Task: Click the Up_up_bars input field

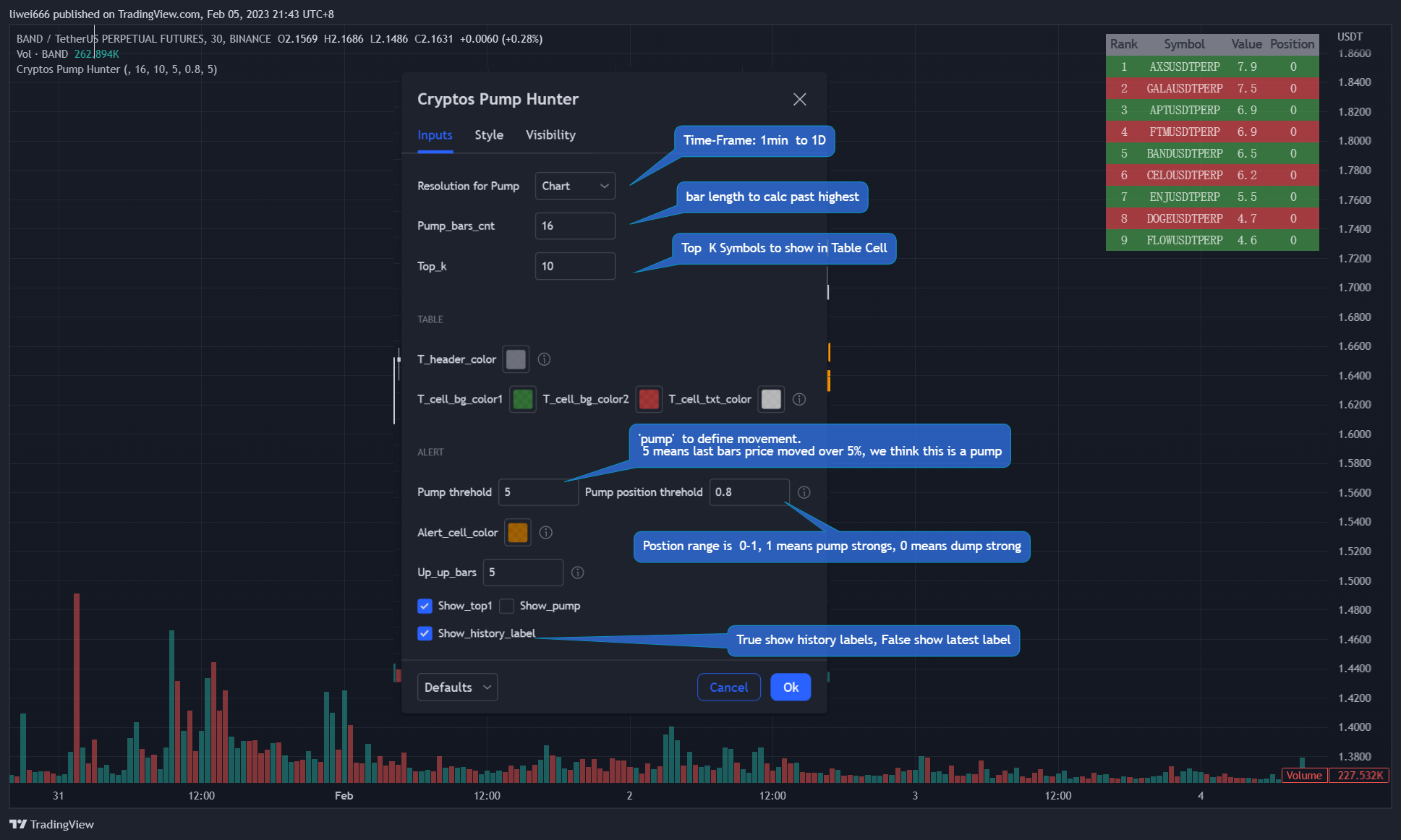Action: pyautogui.click(x=523, y=573)
